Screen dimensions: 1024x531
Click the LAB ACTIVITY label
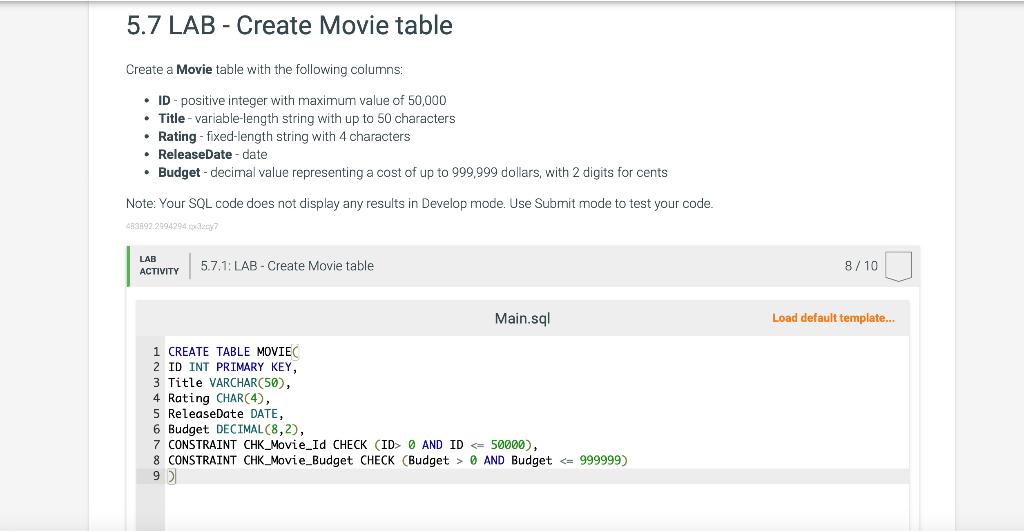(159, 265)
